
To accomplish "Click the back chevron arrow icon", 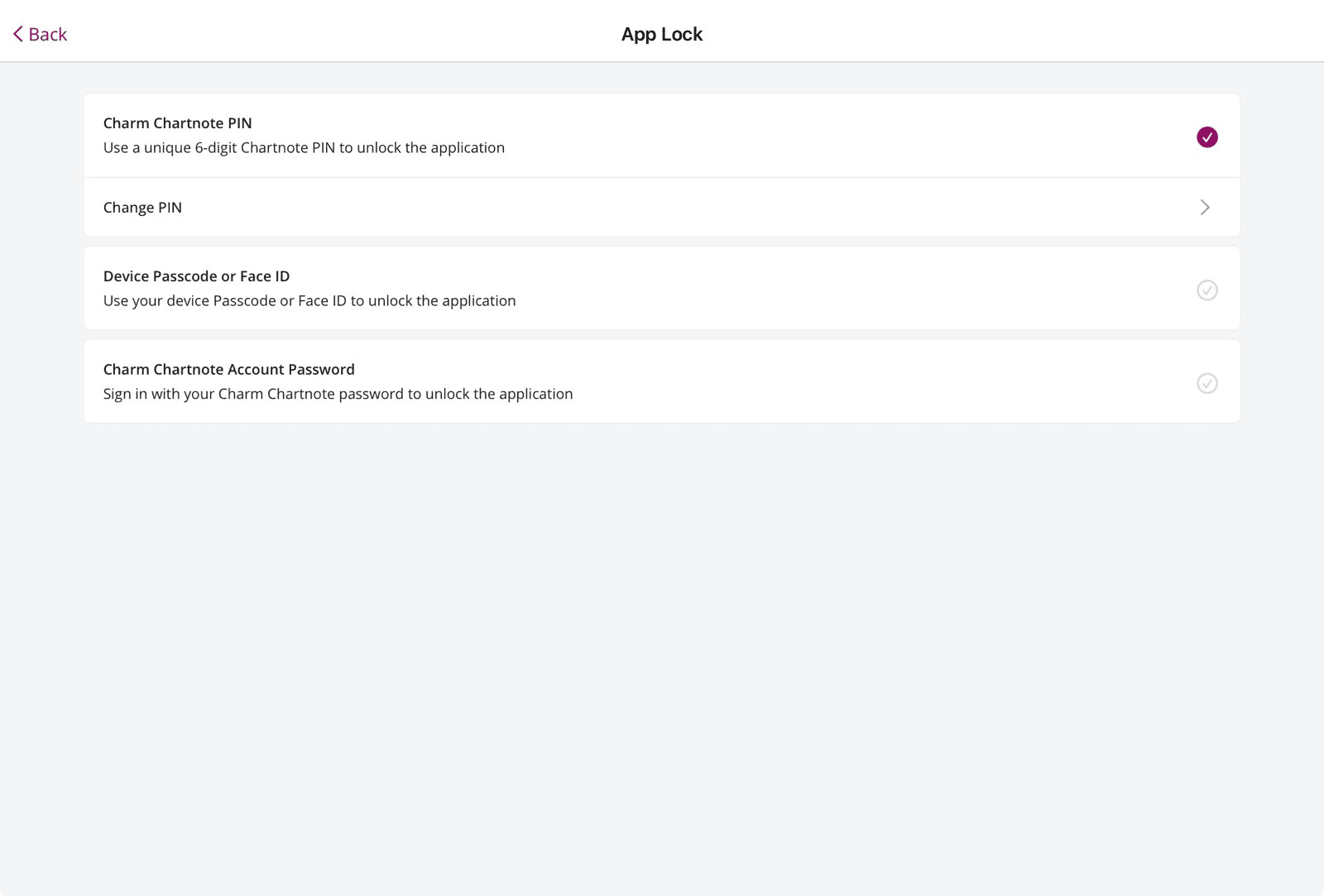I will pyautogui.click(x=16, y=34).
